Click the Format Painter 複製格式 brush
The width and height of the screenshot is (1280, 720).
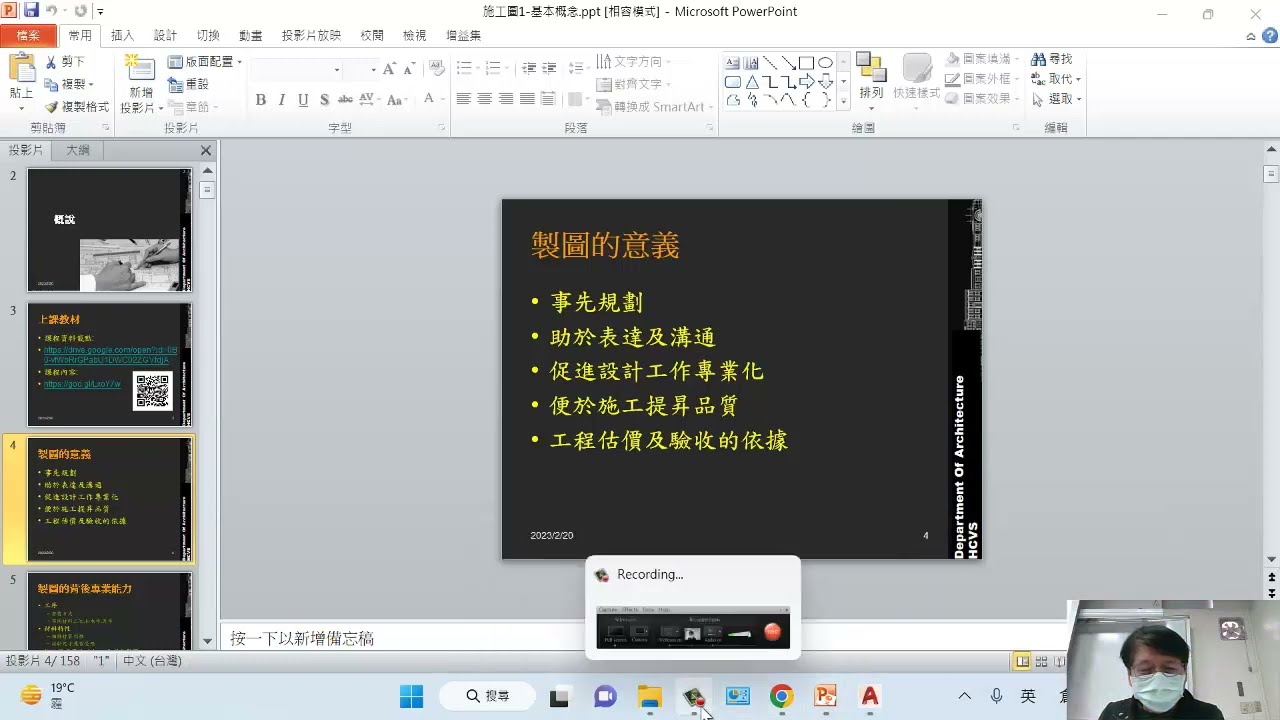click(77, 107)
